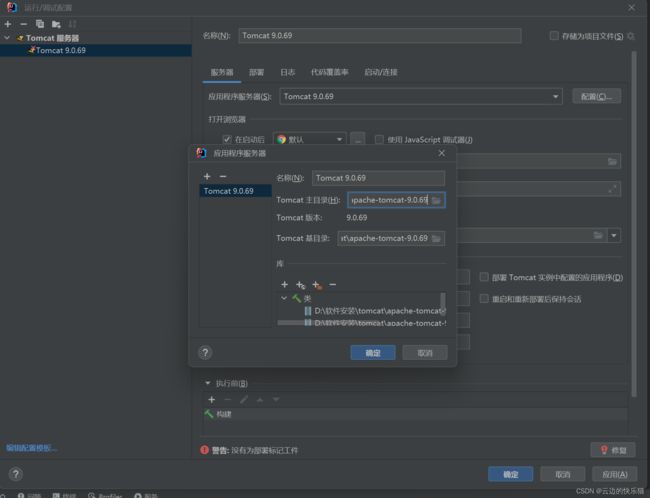Toggle preserve sessions across restarts checkbox
Image resolution: width=650 pixels, height=498 pixels.
tap(484, 299)
